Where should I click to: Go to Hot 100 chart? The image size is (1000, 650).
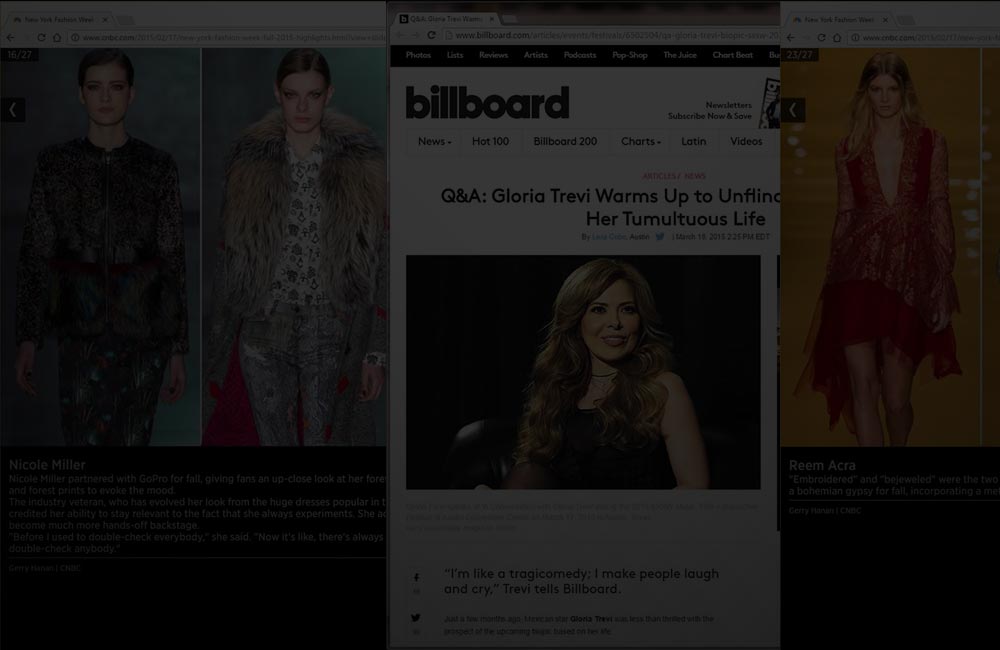pos(490,142)
